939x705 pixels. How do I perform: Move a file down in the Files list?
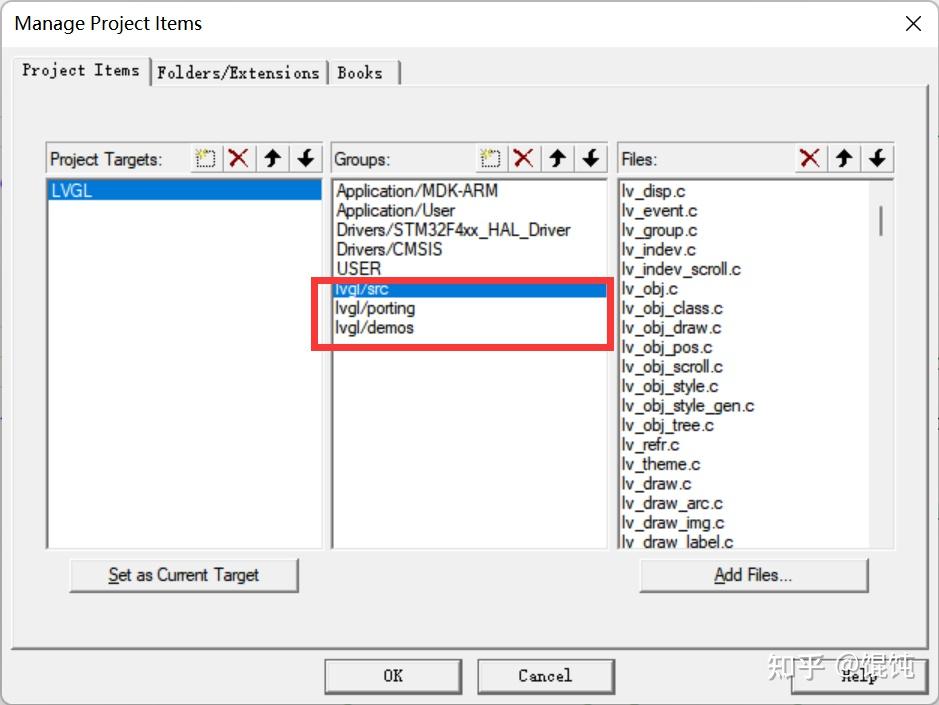[x=878, y=158]
